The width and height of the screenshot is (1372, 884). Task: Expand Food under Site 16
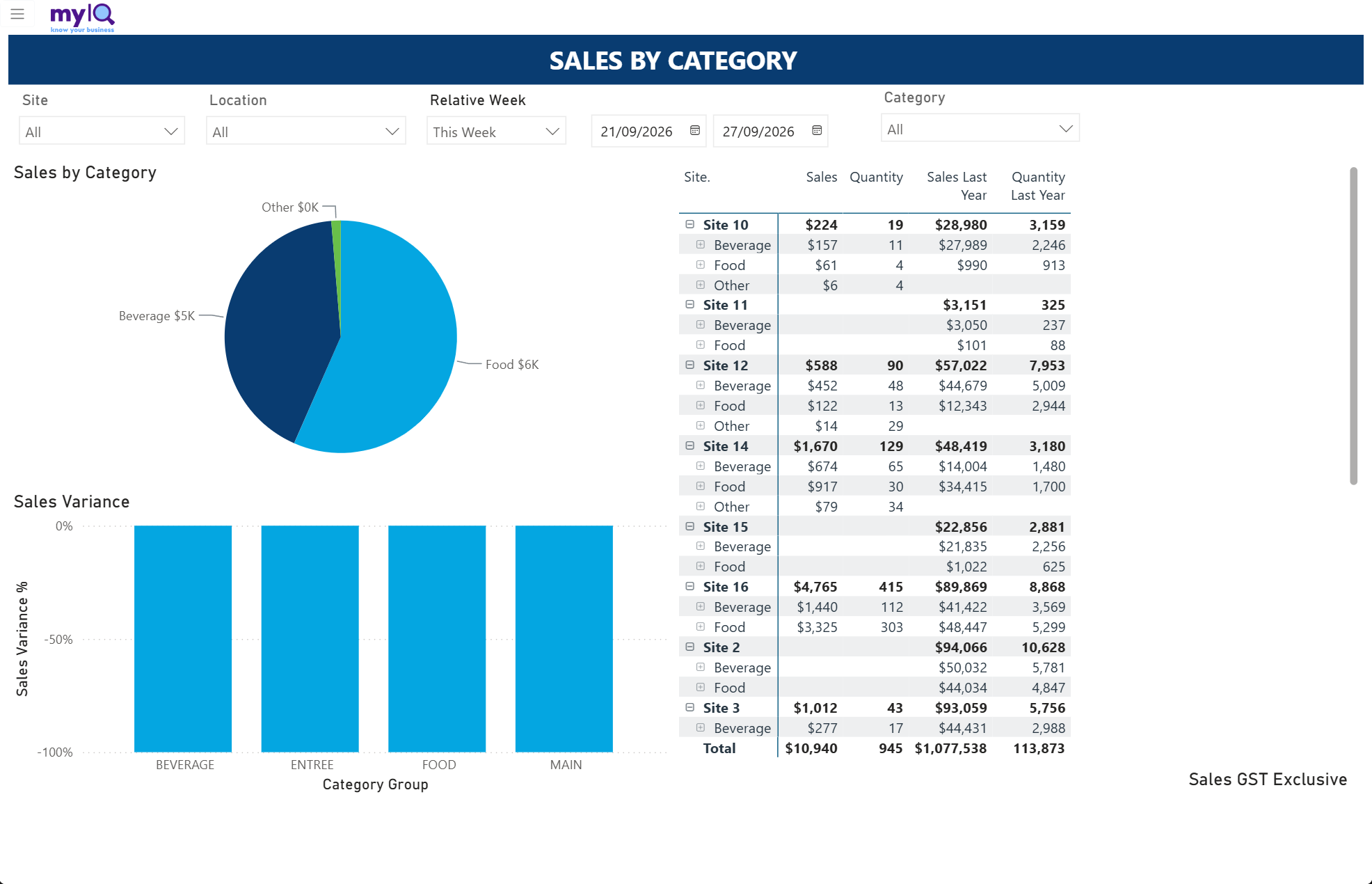pos(701,626)
